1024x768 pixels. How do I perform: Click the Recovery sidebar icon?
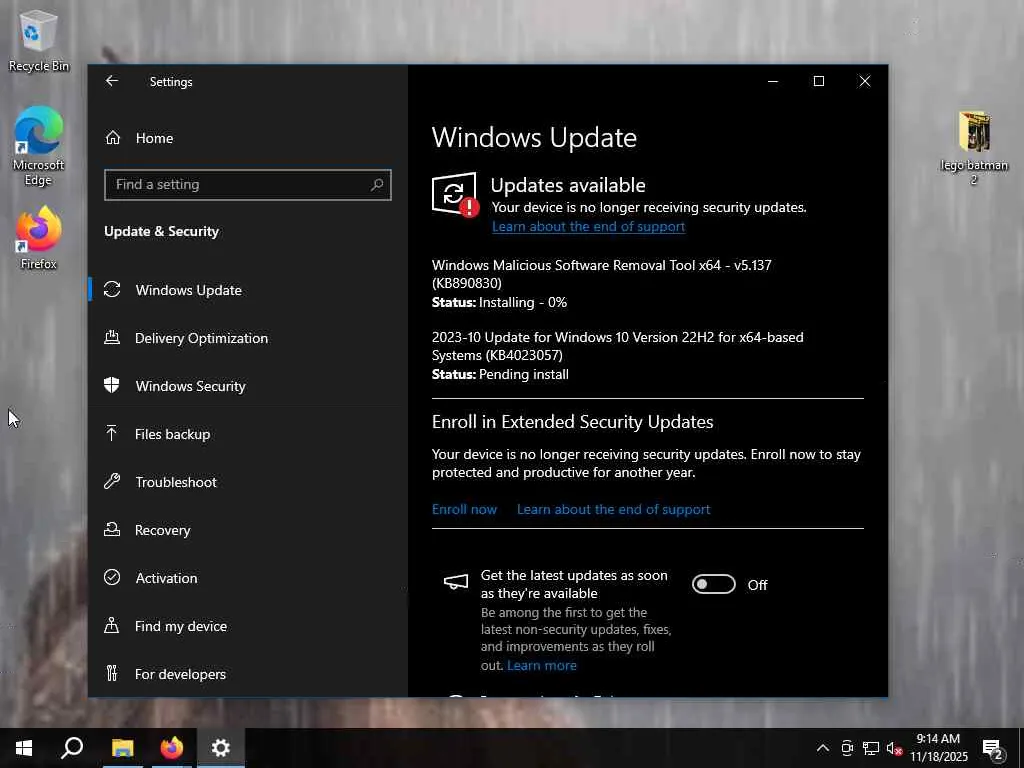tap(112, 530)
